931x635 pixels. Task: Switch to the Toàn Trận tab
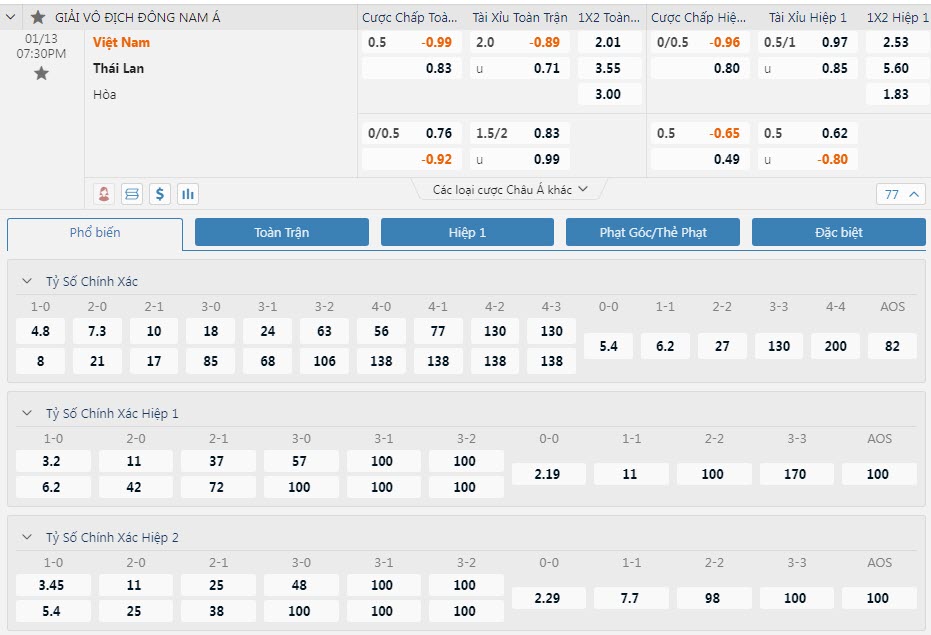pyautogui.click(x=282, y=232)
